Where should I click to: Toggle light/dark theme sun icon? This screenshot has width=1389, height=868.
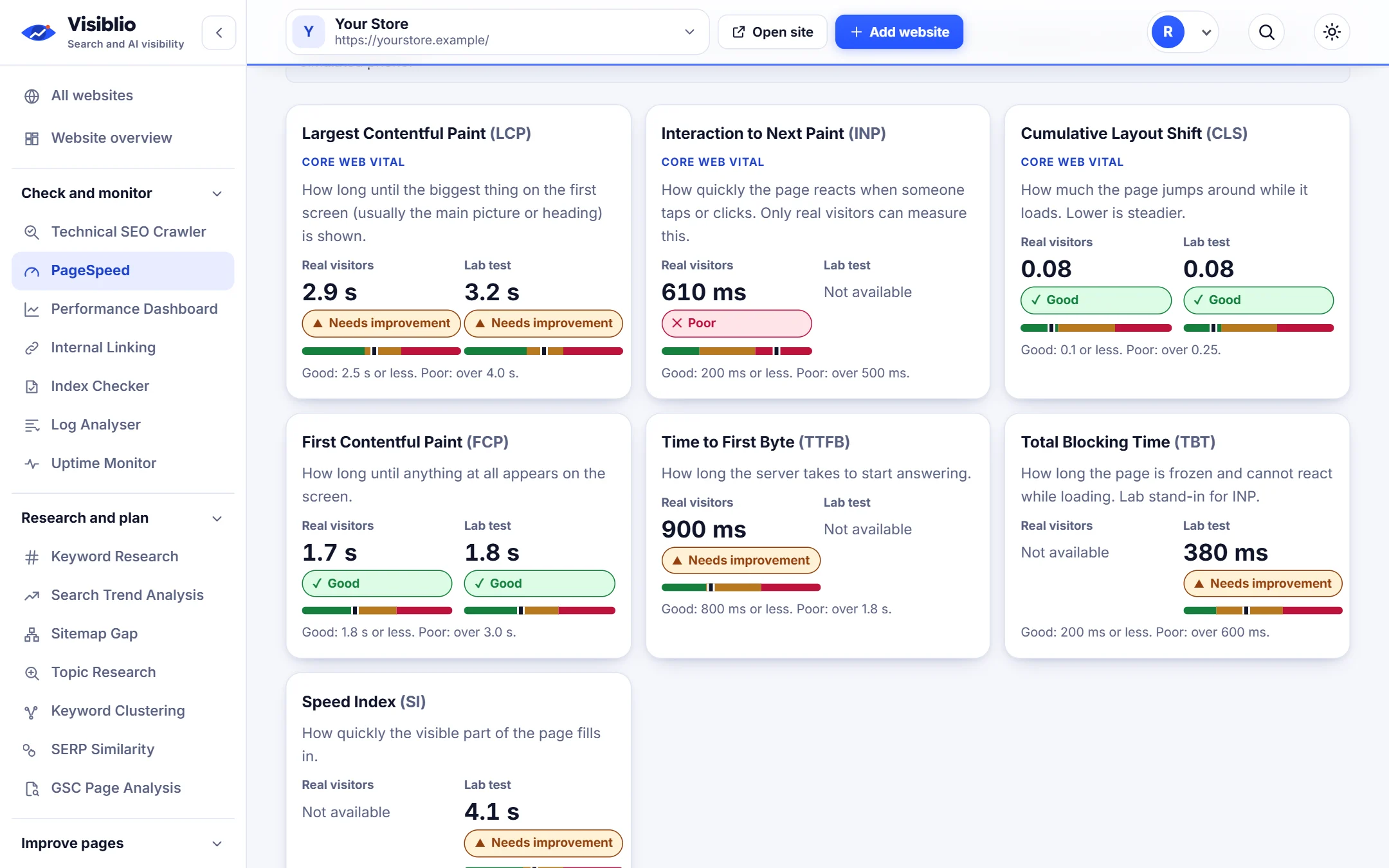click(1332, 32)
